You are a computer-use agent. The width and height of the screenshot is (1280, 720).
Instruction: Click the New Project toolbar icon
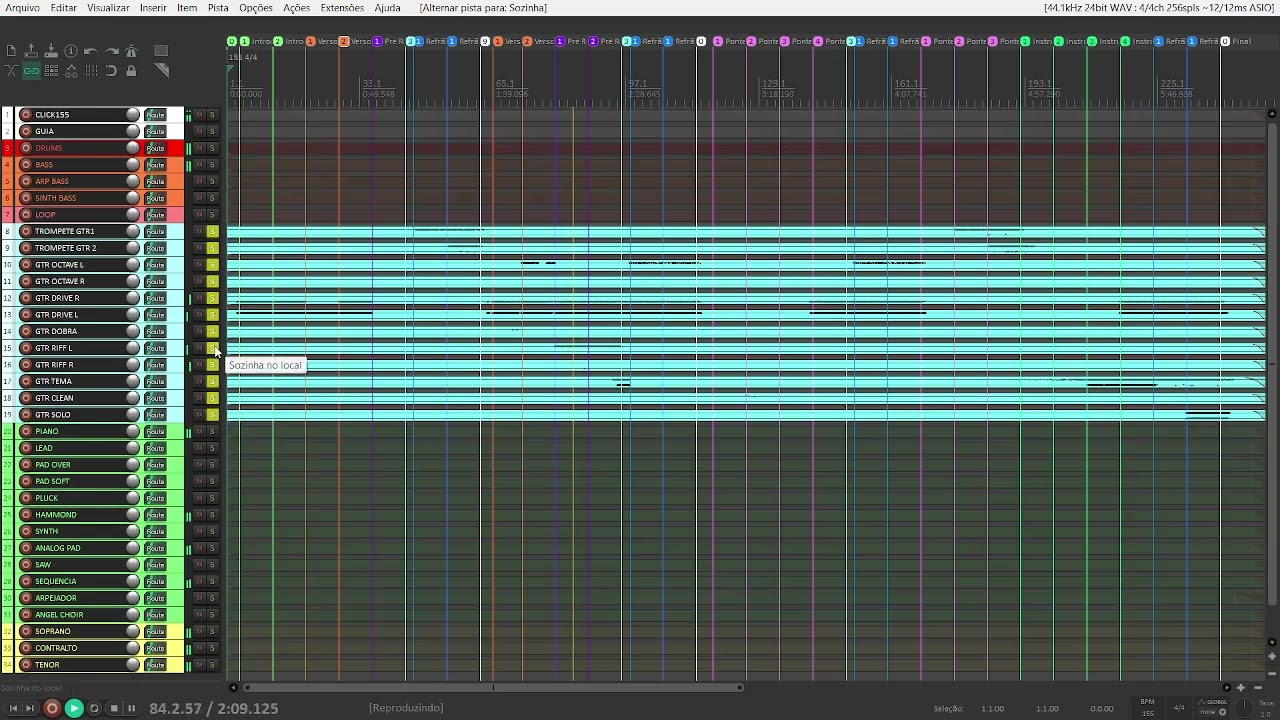(11, 51)
